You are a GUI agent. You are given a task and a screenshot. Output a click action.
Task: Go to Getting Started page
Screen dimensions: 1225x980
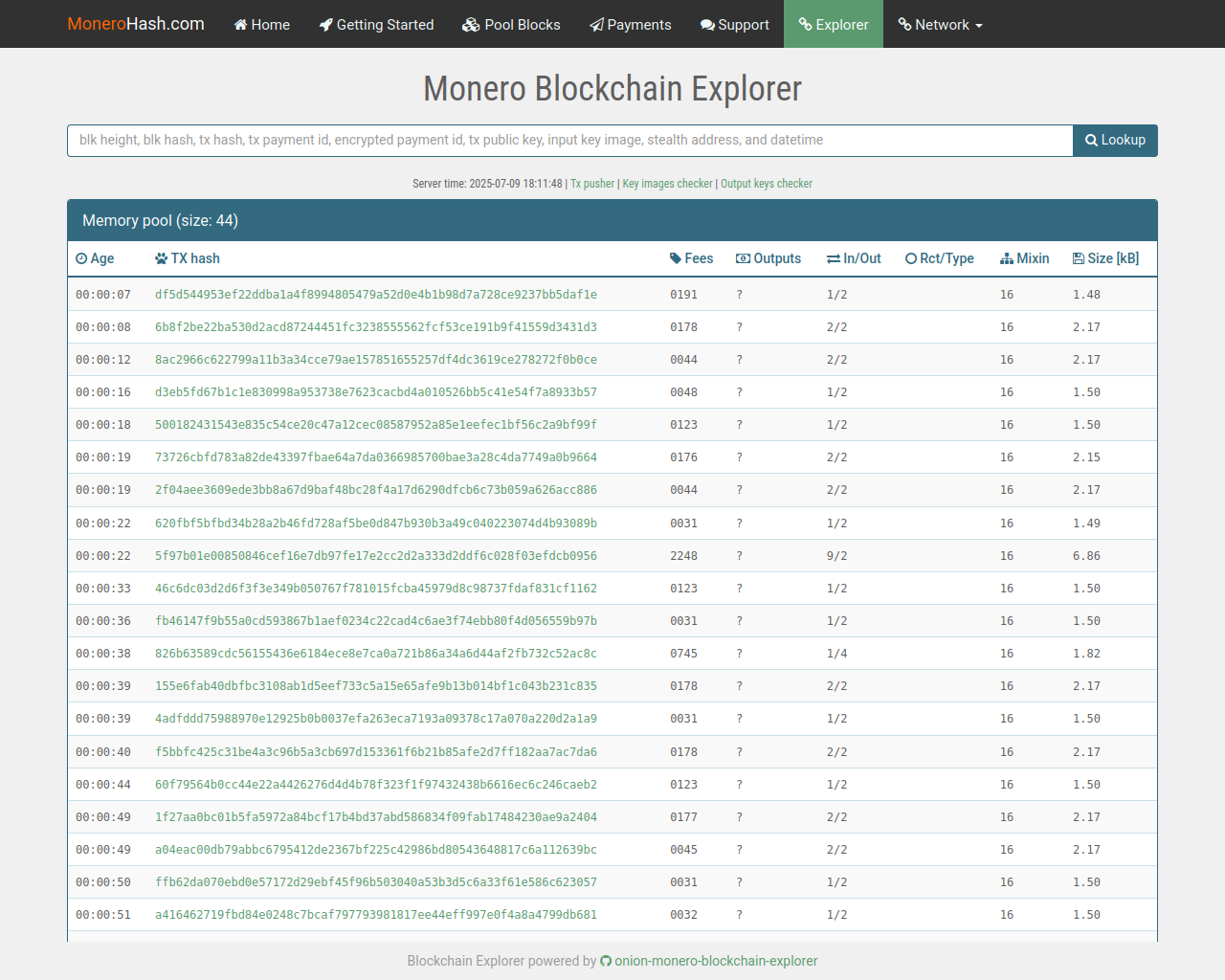pyautogui.click(x=376, y=24)
